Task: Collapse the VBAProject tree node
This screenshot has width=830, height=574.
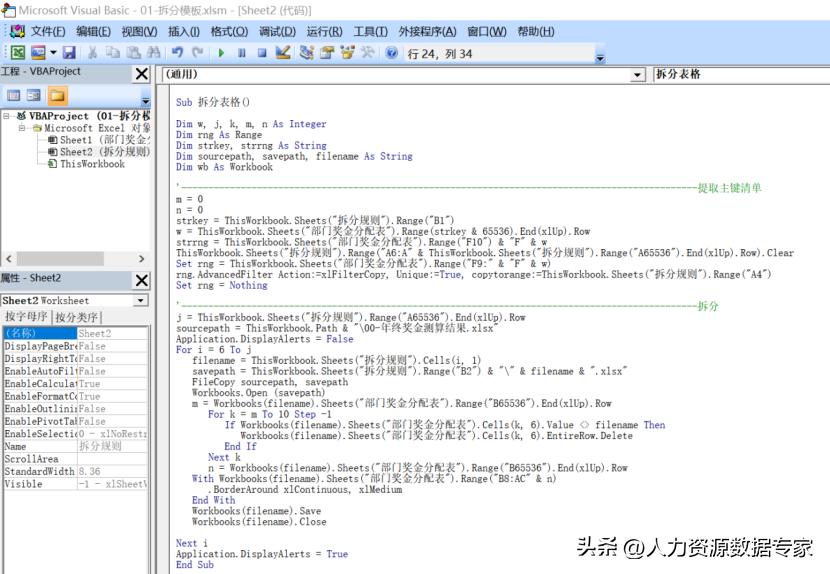Action: click(6, 116)
